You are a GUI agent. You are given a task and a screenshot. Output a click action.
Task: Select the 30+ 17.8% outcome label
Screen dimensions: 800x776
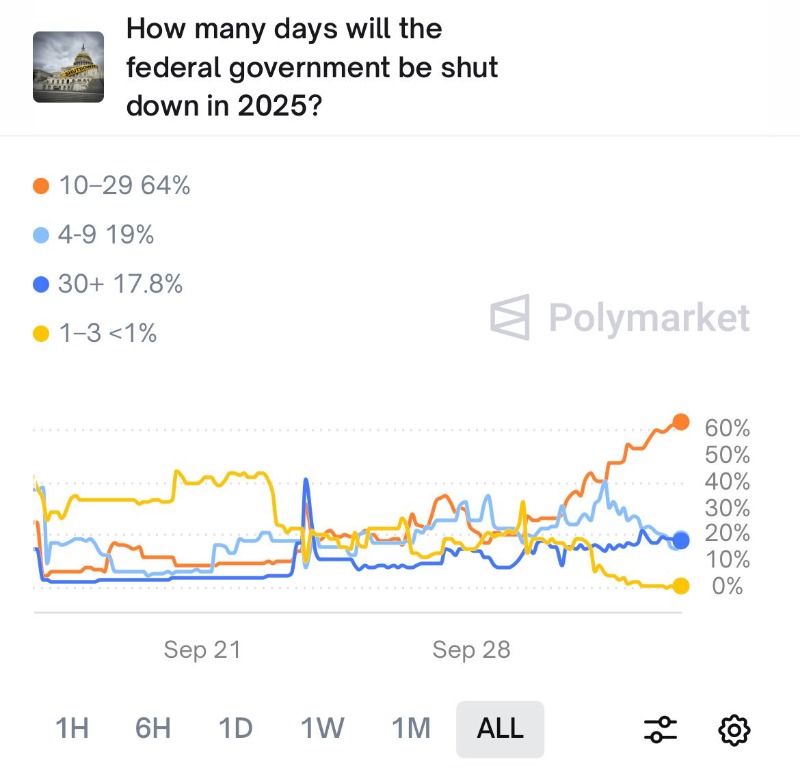click(x=120, y=285)
